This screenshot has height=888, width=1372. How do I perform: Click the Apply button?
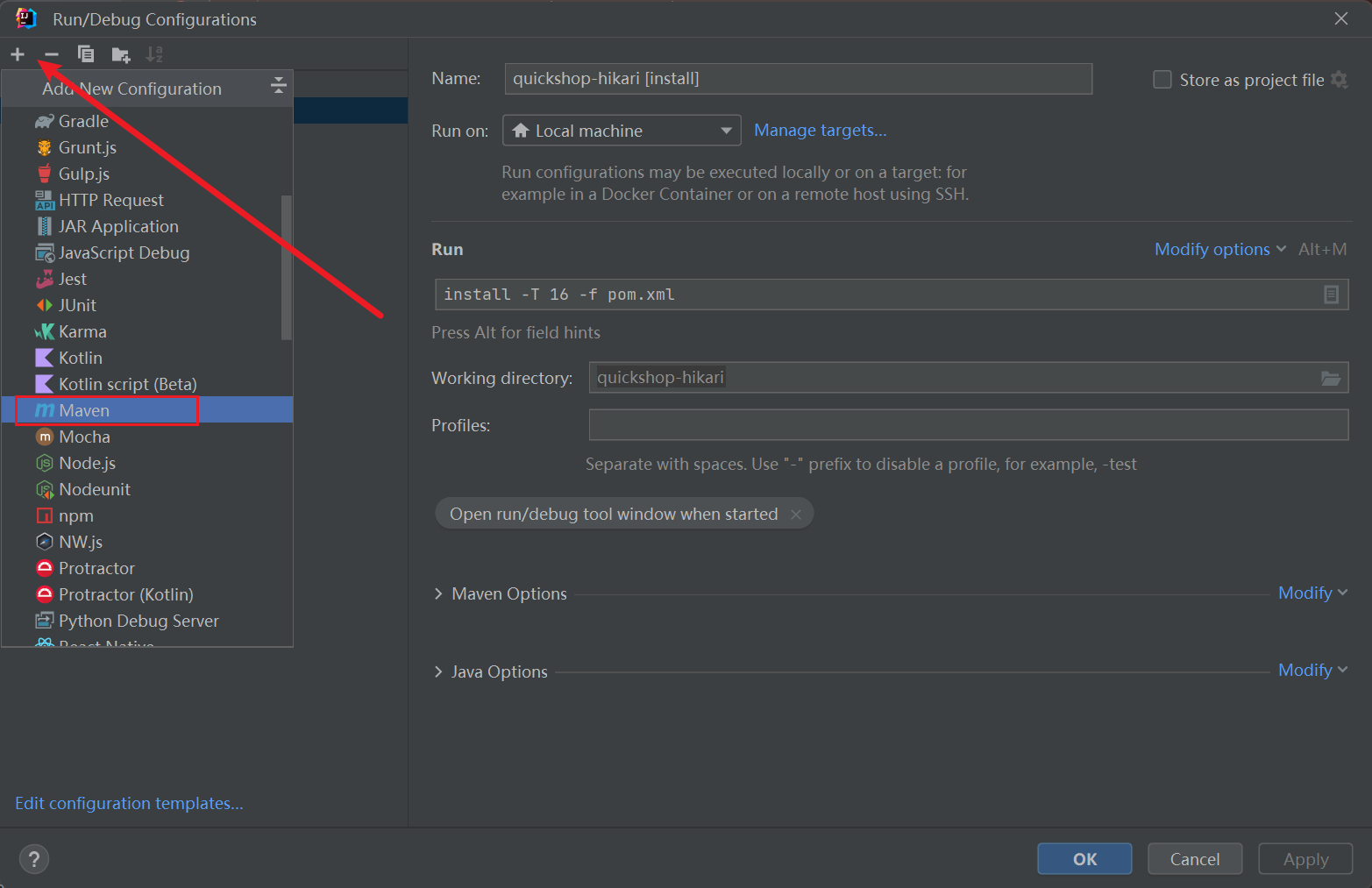(1305, 859)
